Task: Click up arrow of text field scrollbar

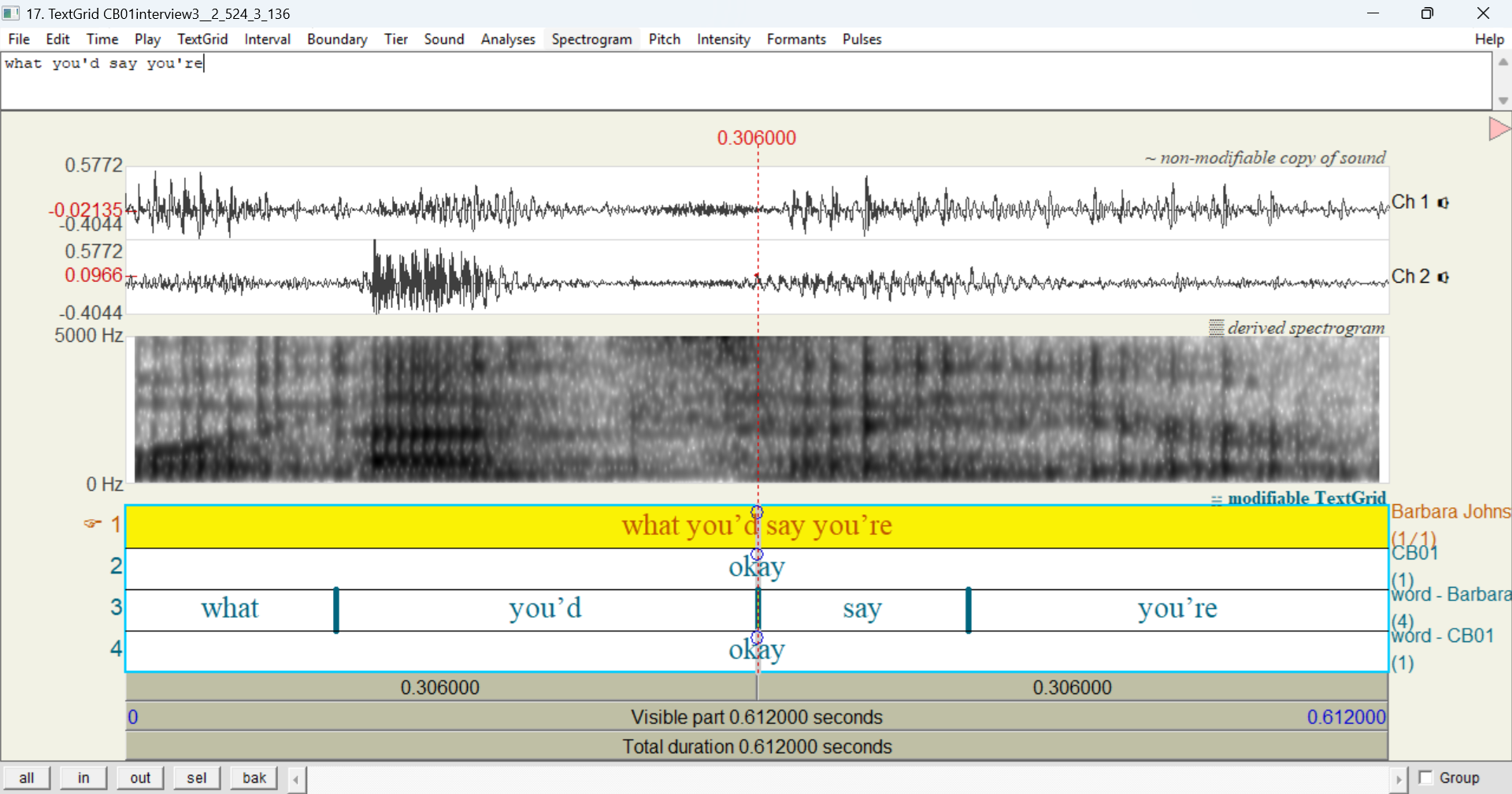Action: point(1503,61)
